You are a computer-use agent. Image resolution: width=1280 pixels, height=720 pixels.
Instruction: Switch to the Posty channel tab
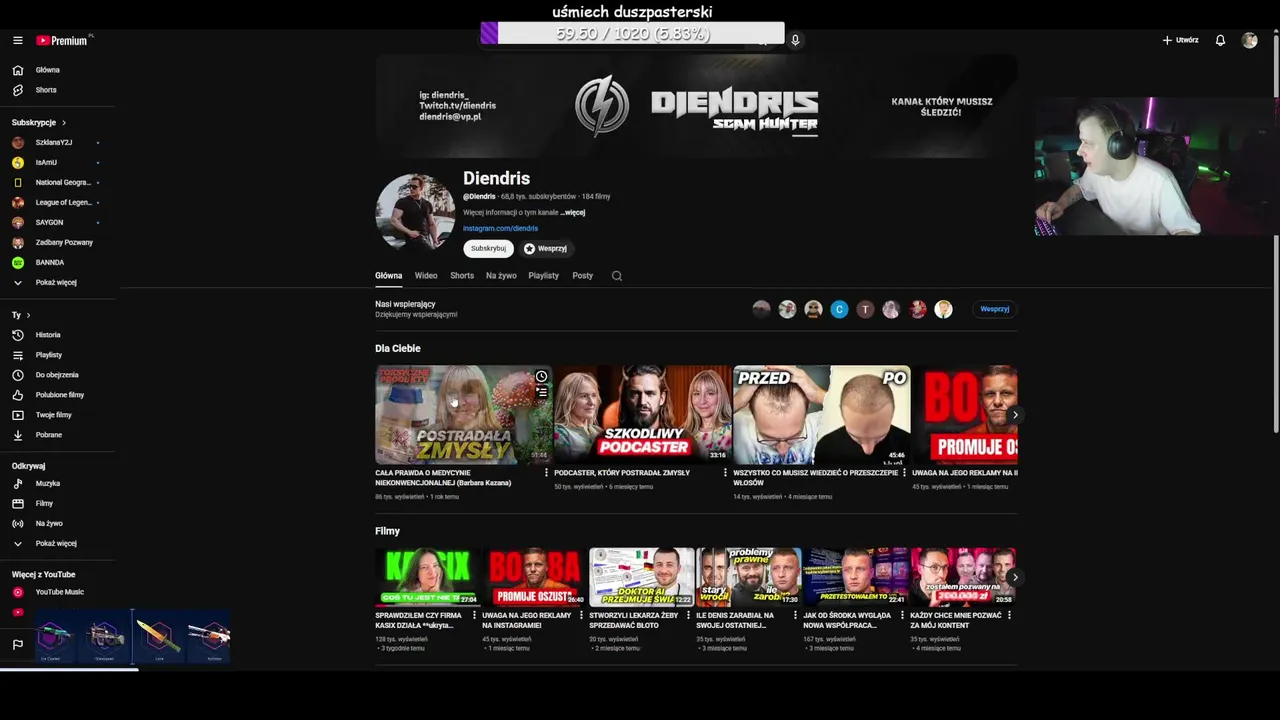582,276
